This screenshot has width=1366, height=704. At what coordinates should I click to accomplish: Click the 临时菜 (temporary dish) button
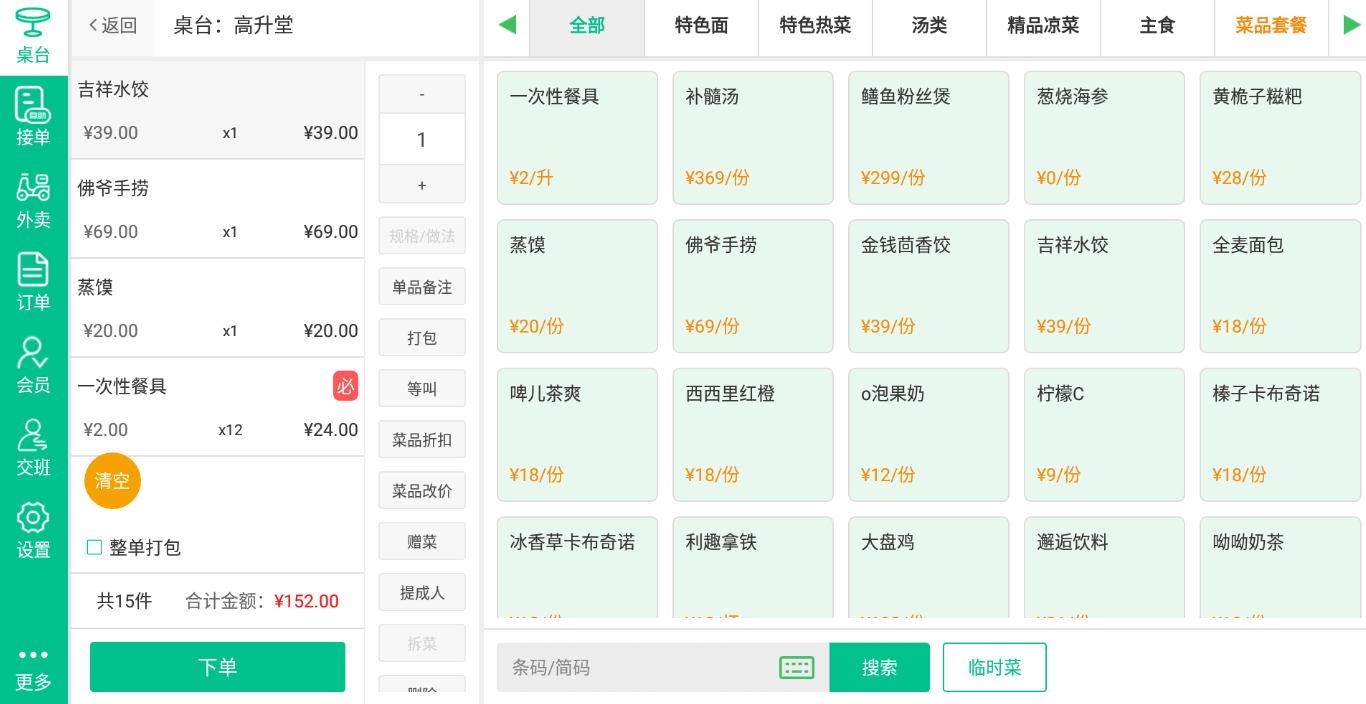pos(994,667)
